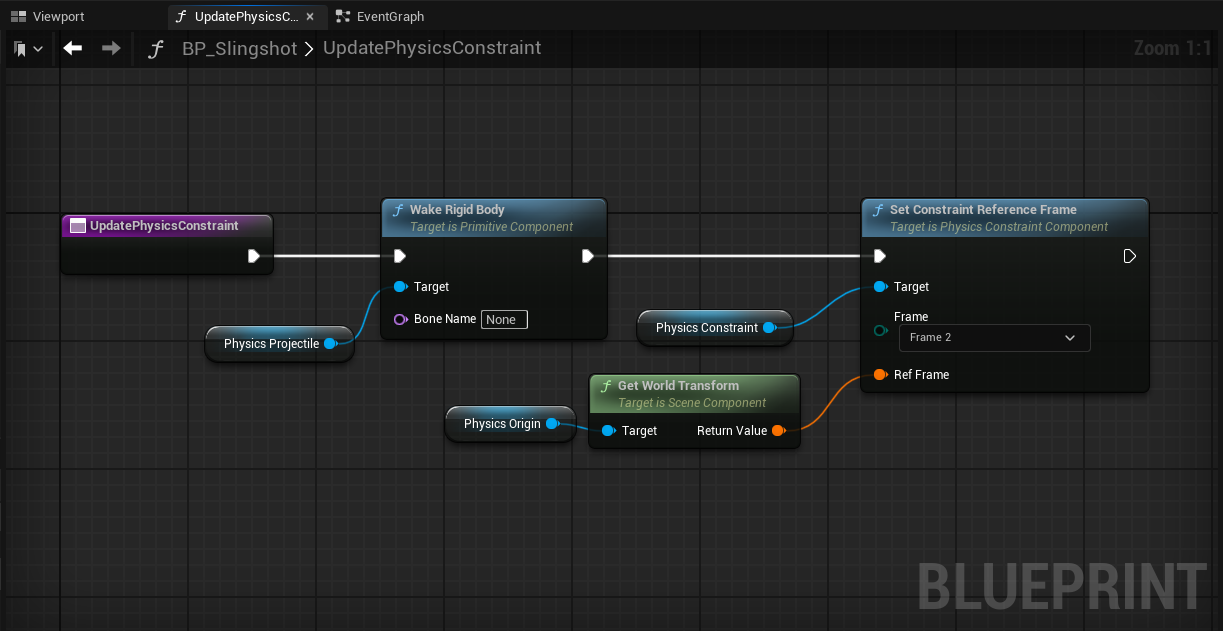Select the Physics Origin variable node

coord(501,424)
